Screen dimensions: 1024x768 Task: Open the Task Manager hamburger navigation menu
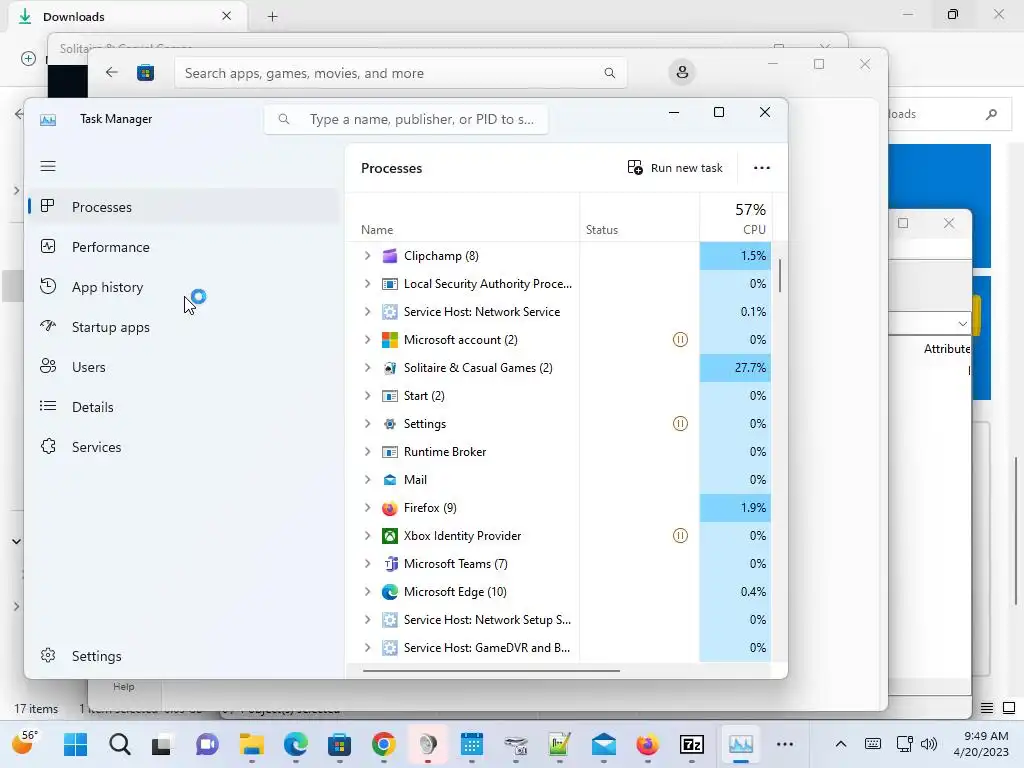[48, 166]
